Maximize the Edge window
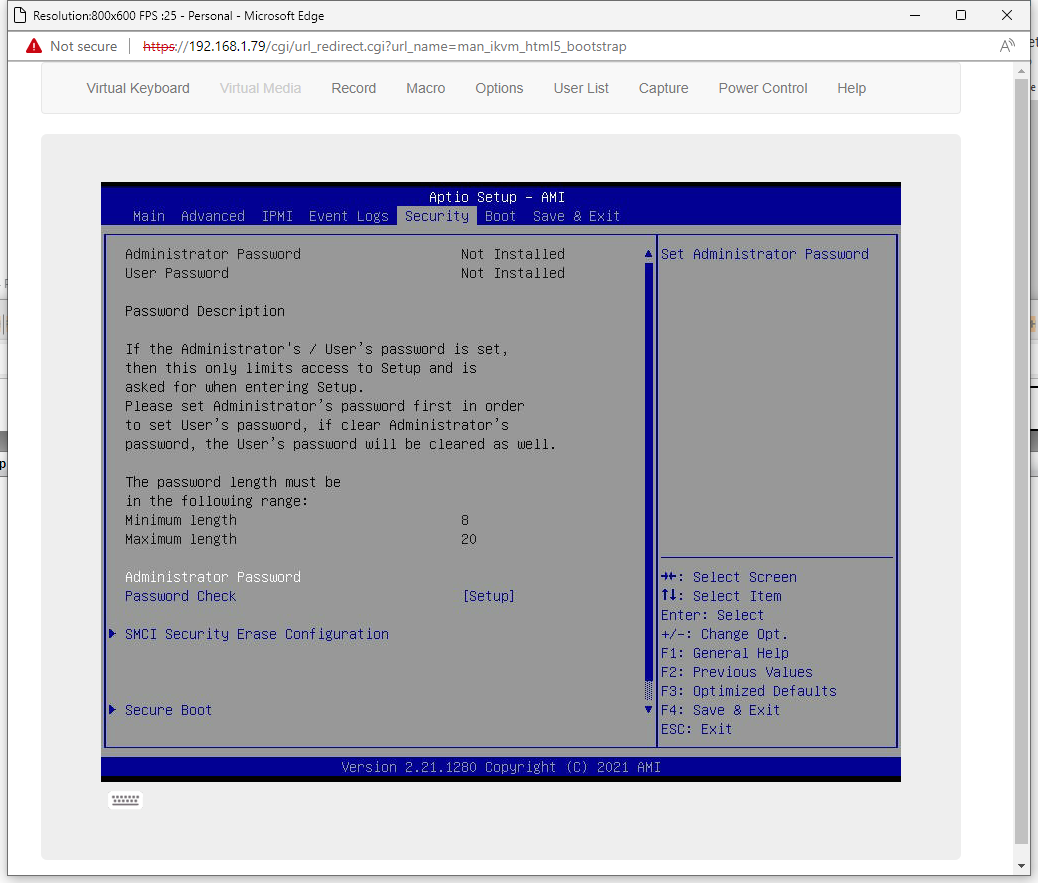The width and height of the screenshot is (1038, 883). (x=961, y=15)
